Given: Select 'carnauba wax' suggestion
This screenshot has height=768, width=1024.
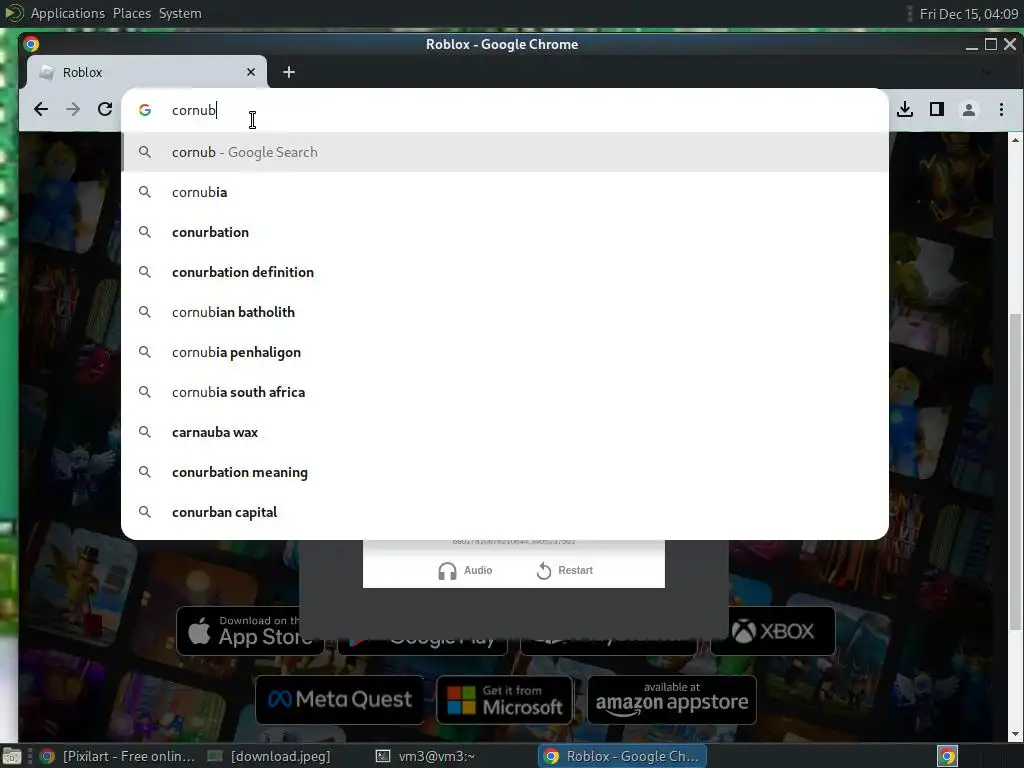Looking at the screenshot, I should 504,432.
